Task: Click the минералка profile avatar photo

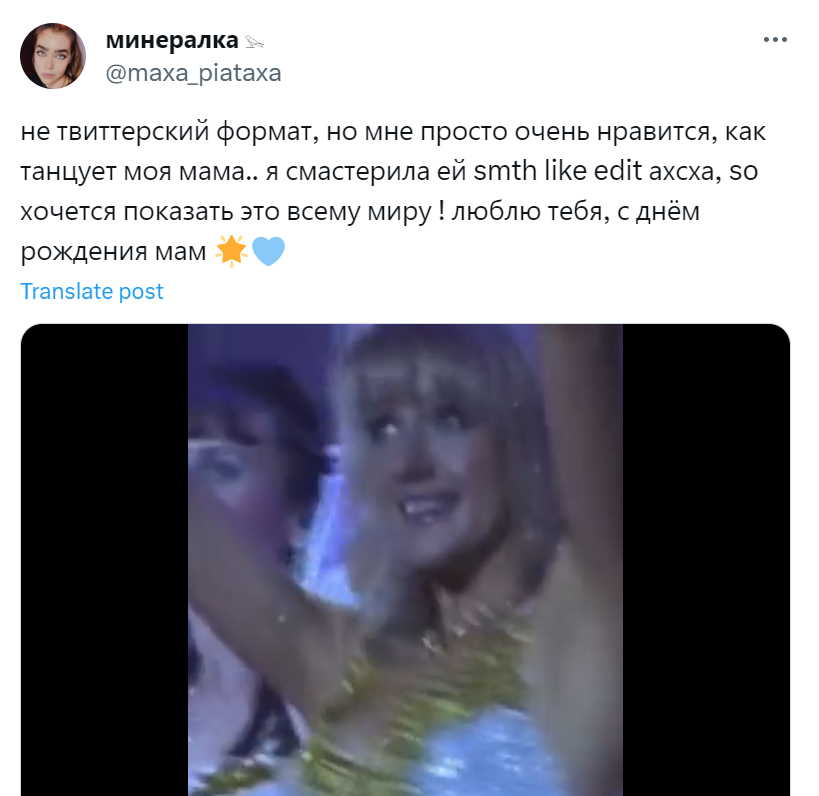Action: tap(53, 56)
